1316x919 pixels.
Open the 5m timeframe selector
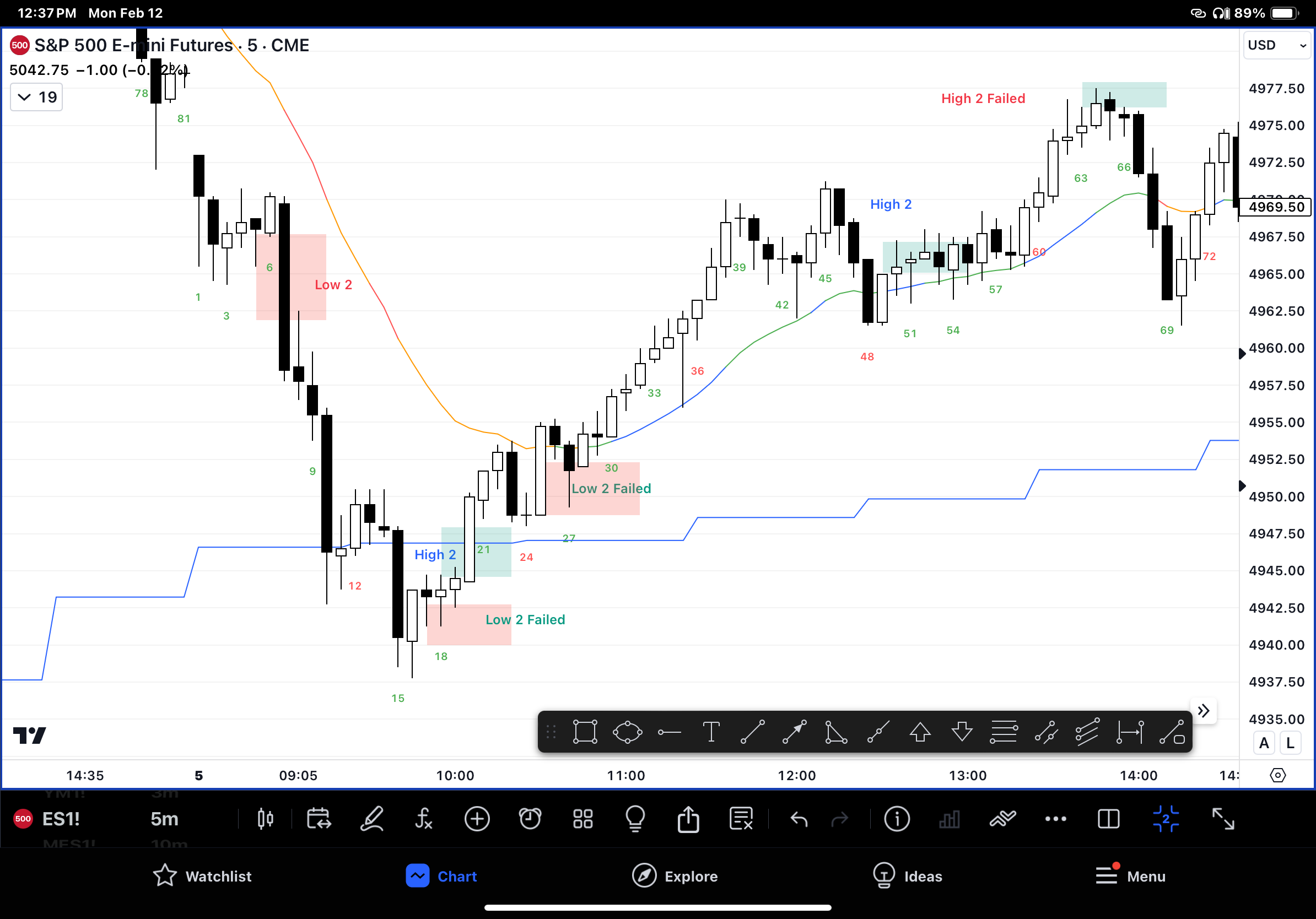point(164,819)
